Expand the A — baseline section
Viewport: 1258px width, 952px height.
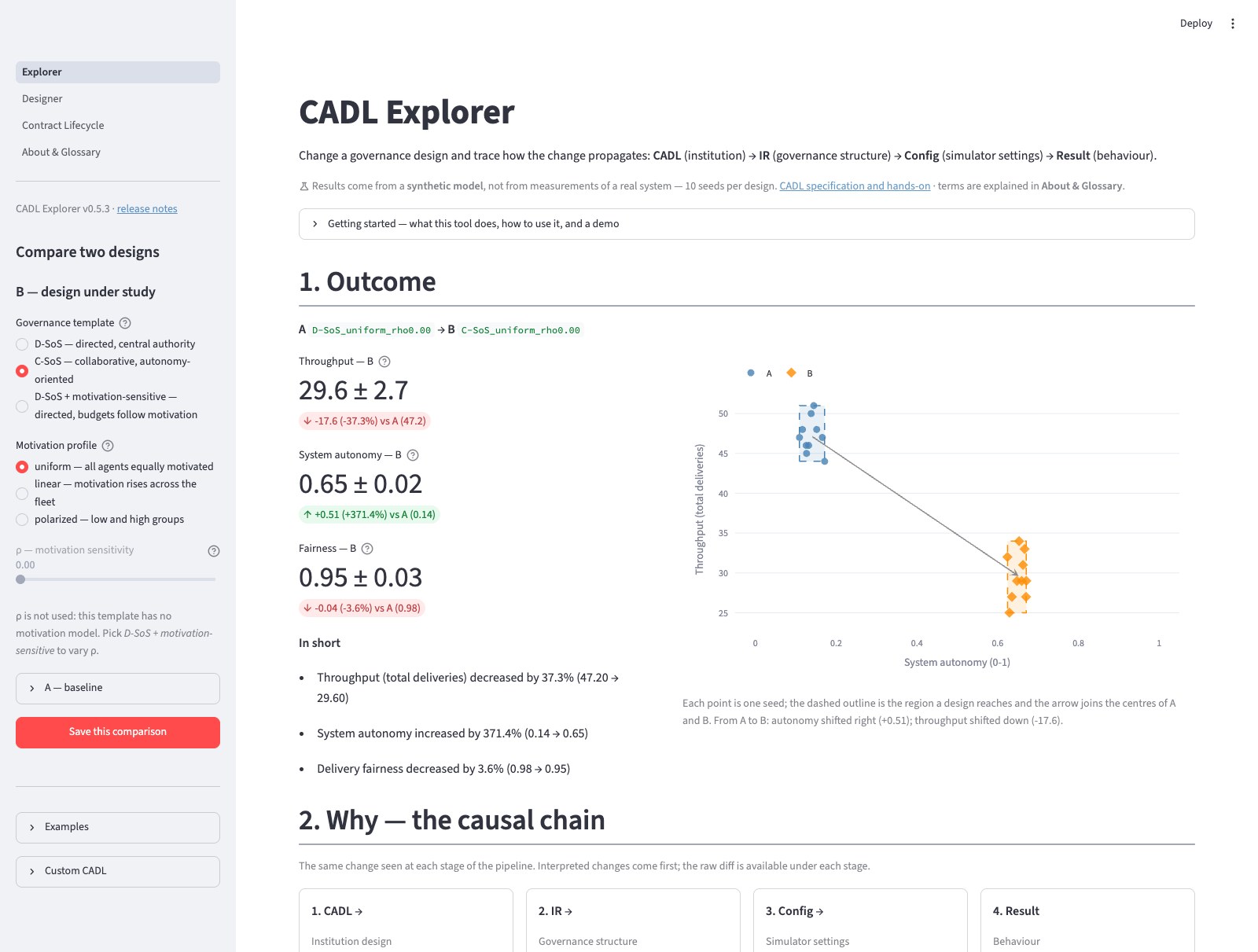coord(118,689)
